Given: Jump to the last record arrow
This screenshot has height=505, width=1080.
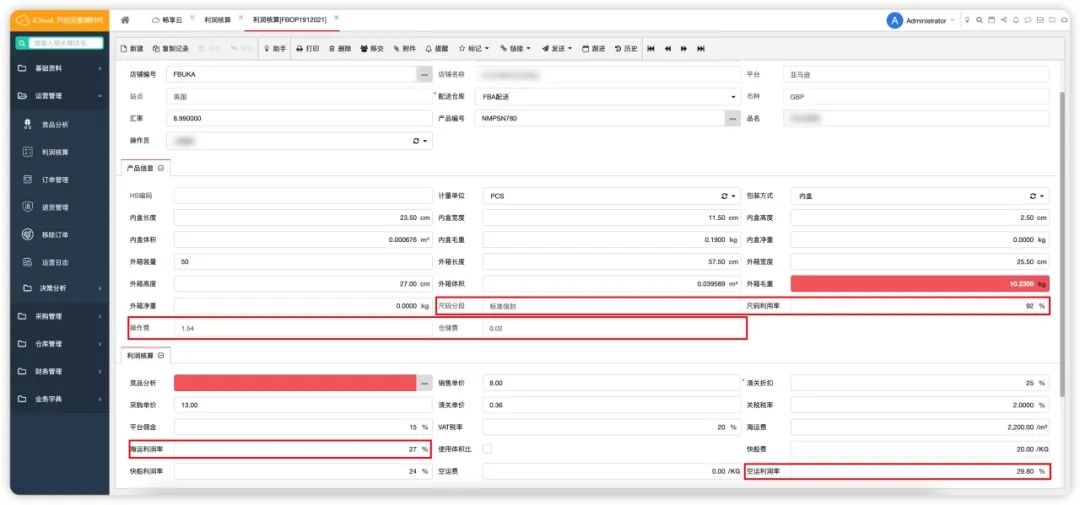Looking at the screenshot, I should coord(701,48).
